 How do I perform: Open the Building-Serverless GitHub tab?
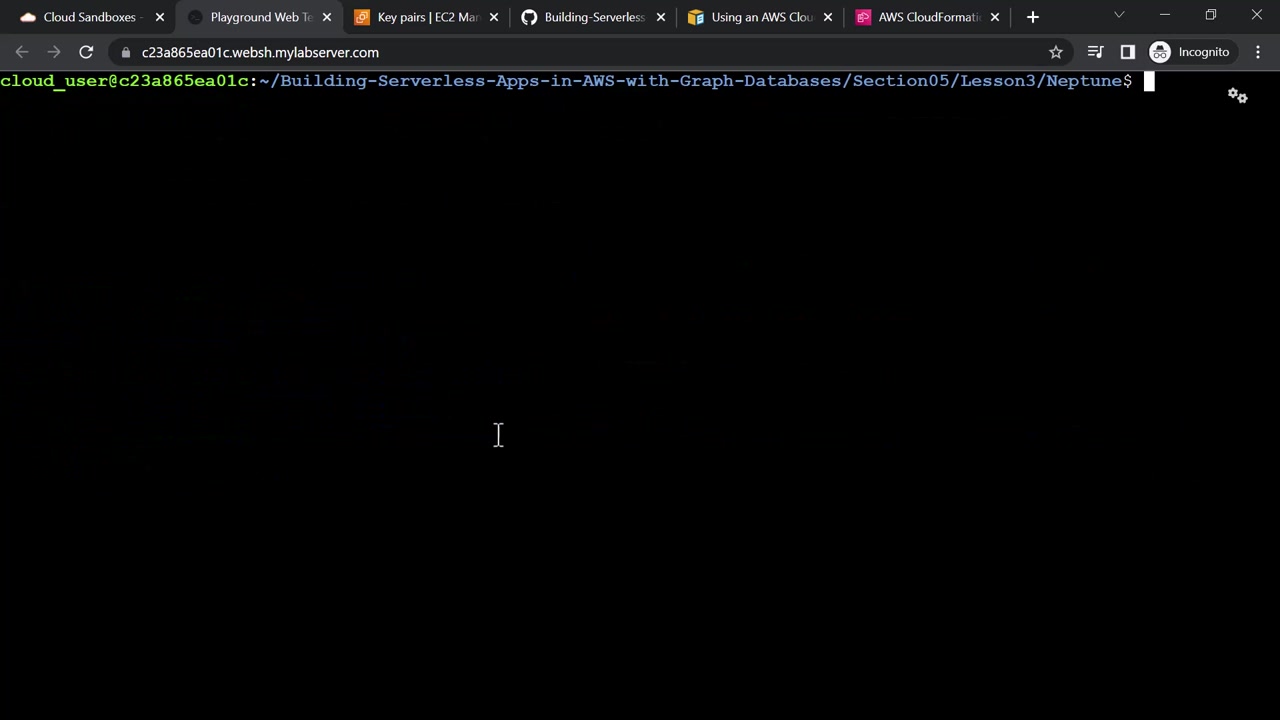coord(592,17)
